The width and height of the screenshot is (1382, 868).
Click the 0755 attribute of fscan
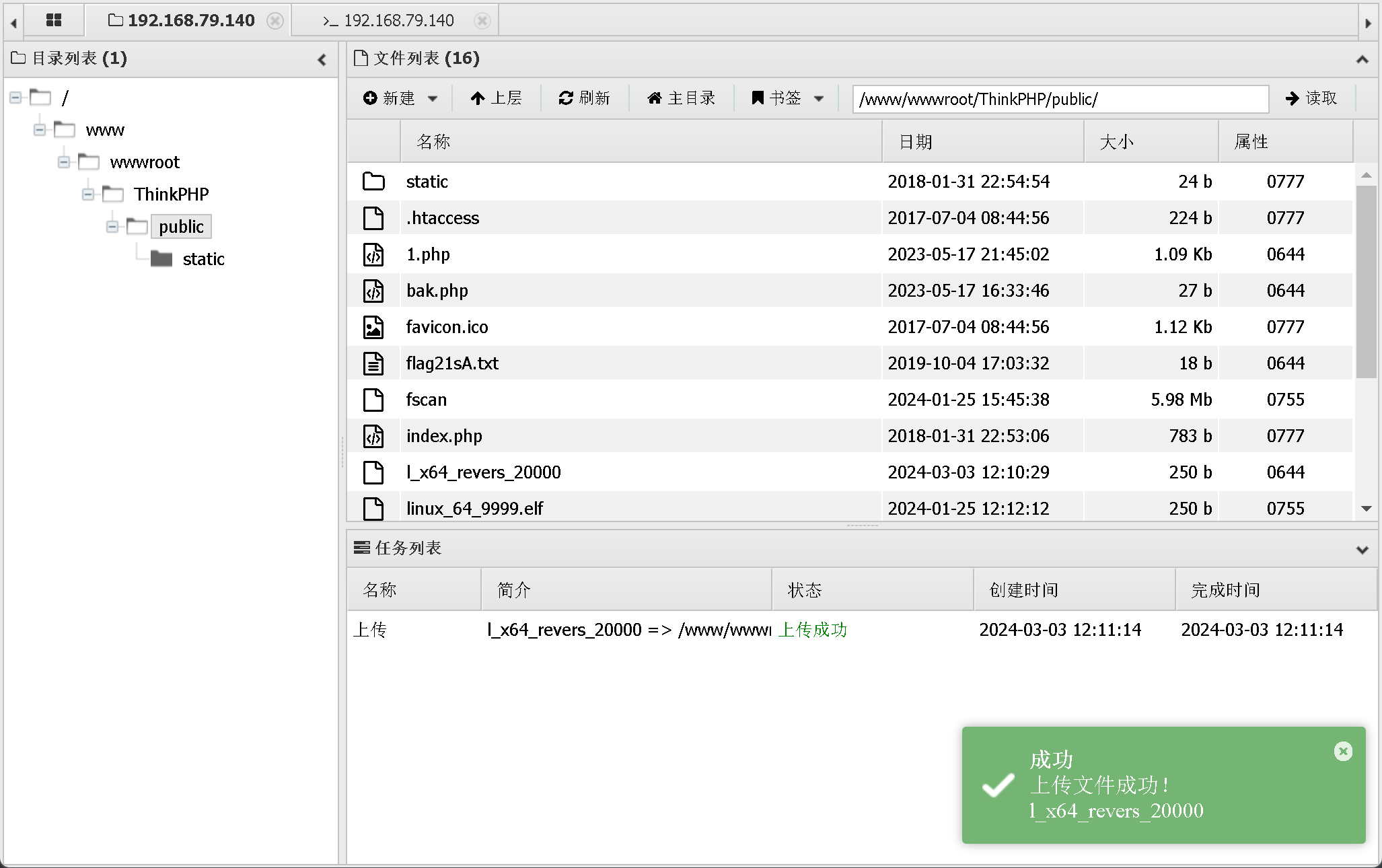(1285, 400)
